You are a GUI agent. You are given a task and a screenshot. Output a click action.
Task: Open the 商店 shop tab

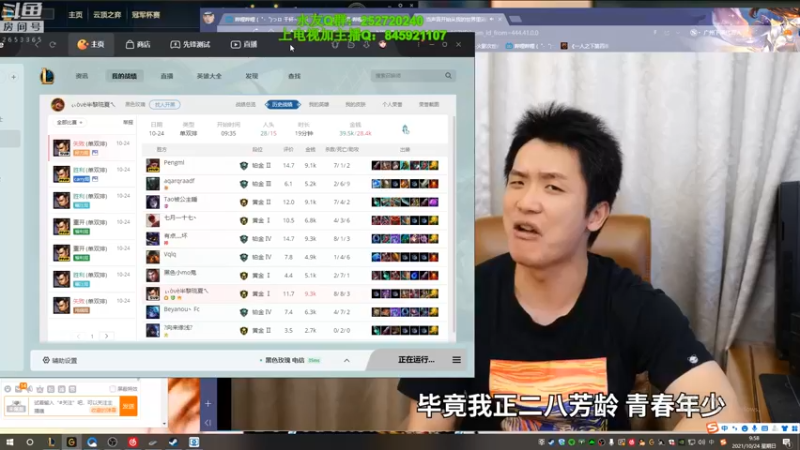pos(138,44)
